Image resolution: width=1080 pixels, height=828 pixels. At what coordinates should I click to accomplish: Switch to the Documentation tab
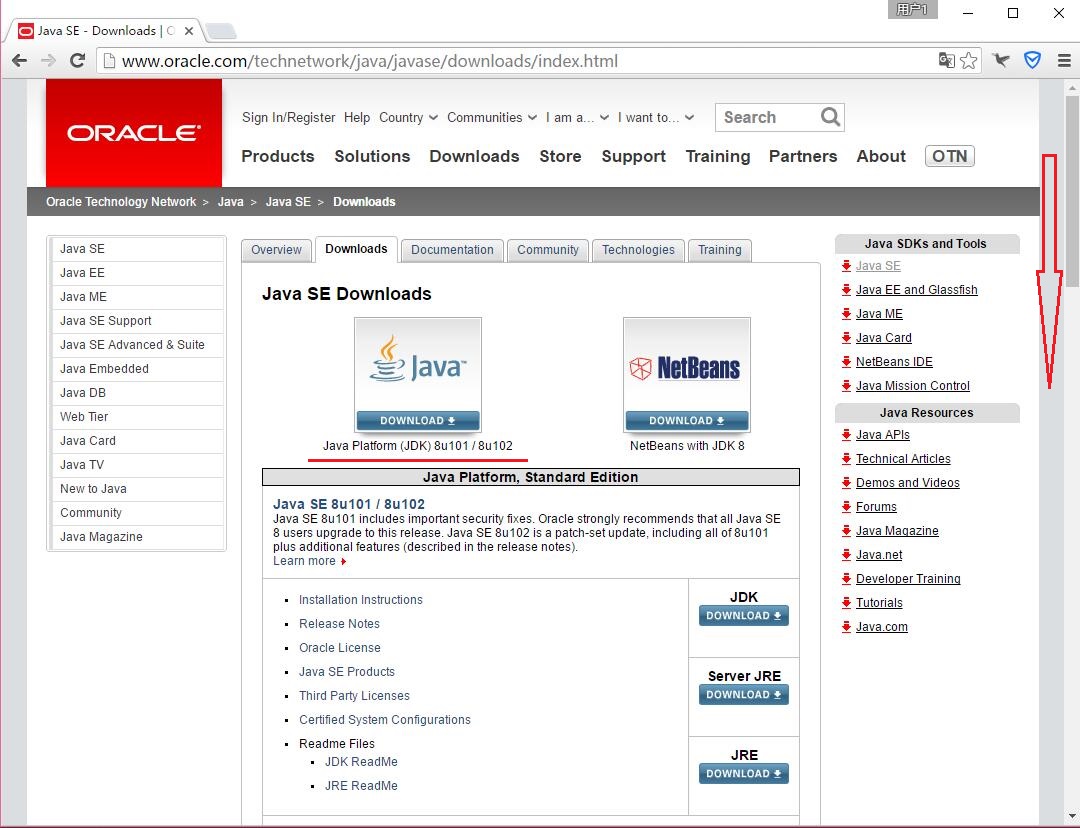tap(452, 250)
